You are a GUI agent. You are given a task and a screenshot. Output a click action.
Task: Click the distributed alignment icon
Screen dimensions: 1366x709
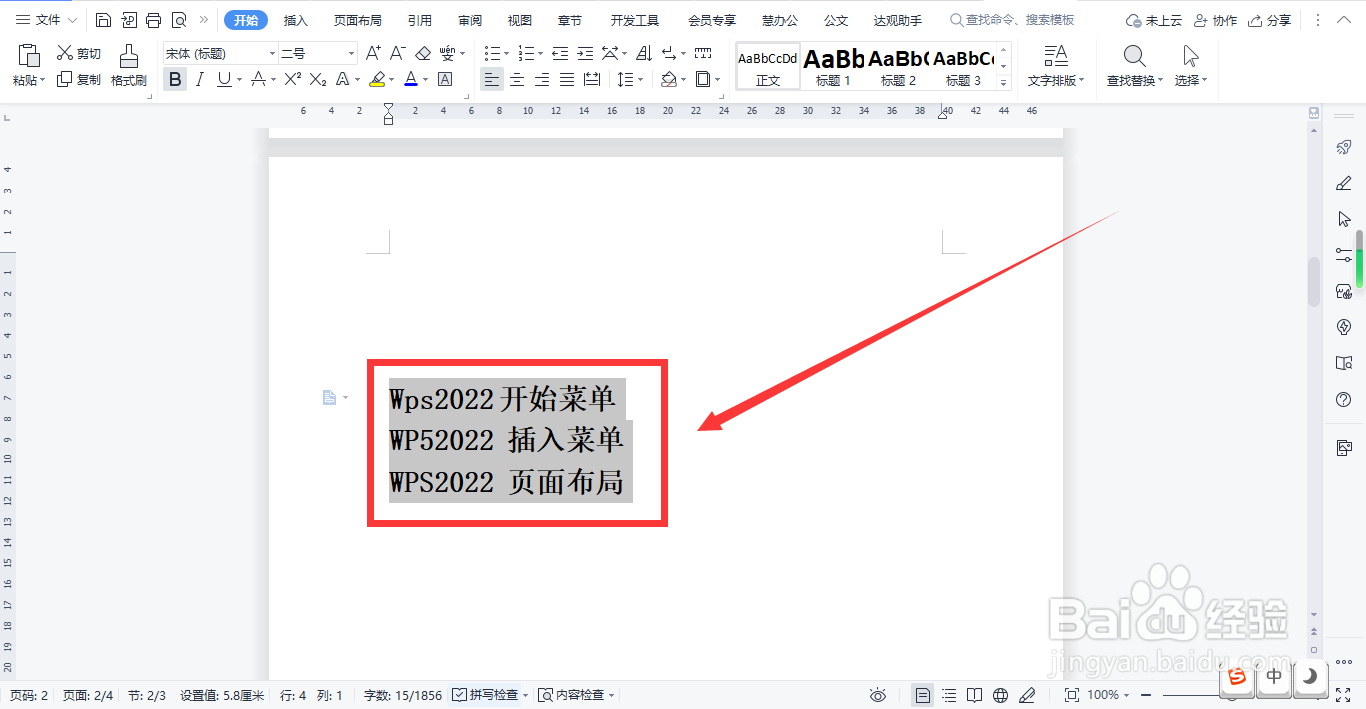click(592, 79)
